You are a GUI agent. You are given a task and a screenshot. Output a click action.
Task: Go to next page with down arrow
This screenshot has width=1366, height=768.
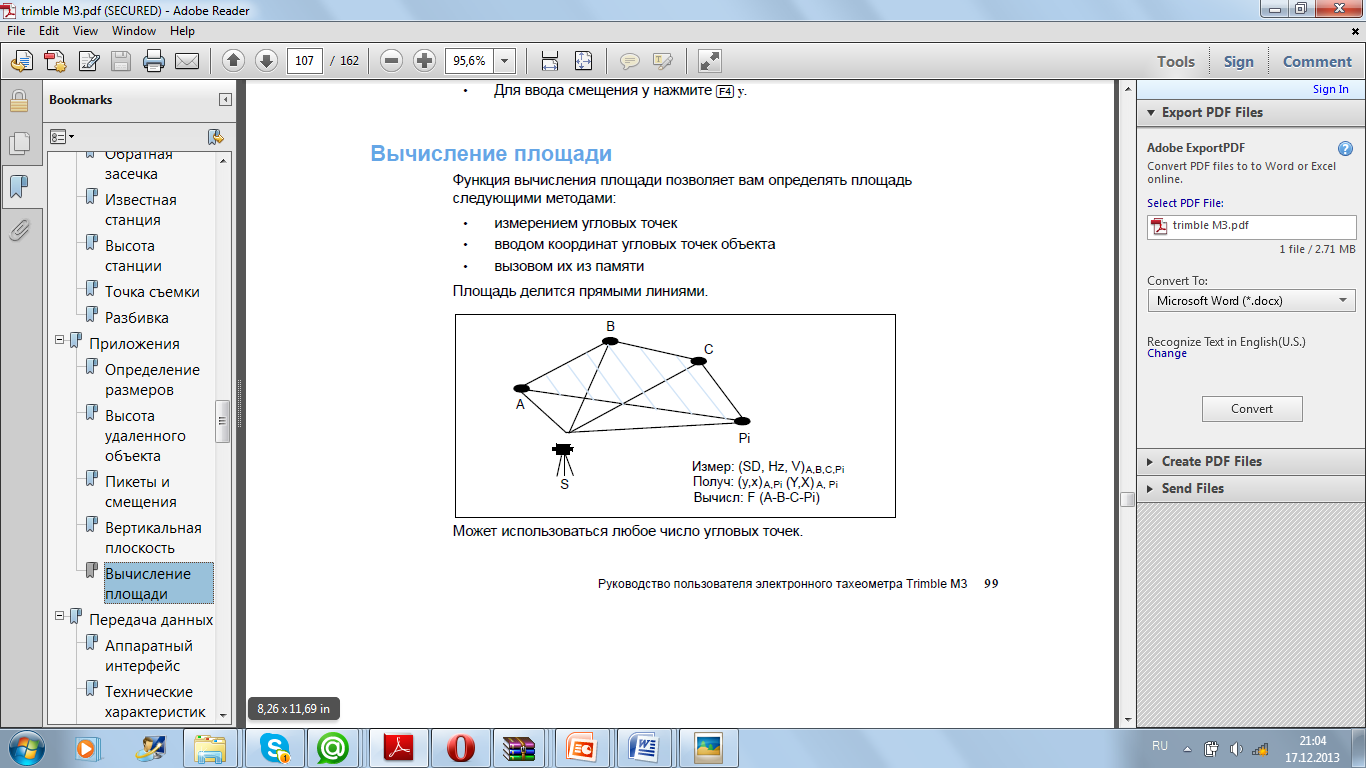tap(266, 61)
